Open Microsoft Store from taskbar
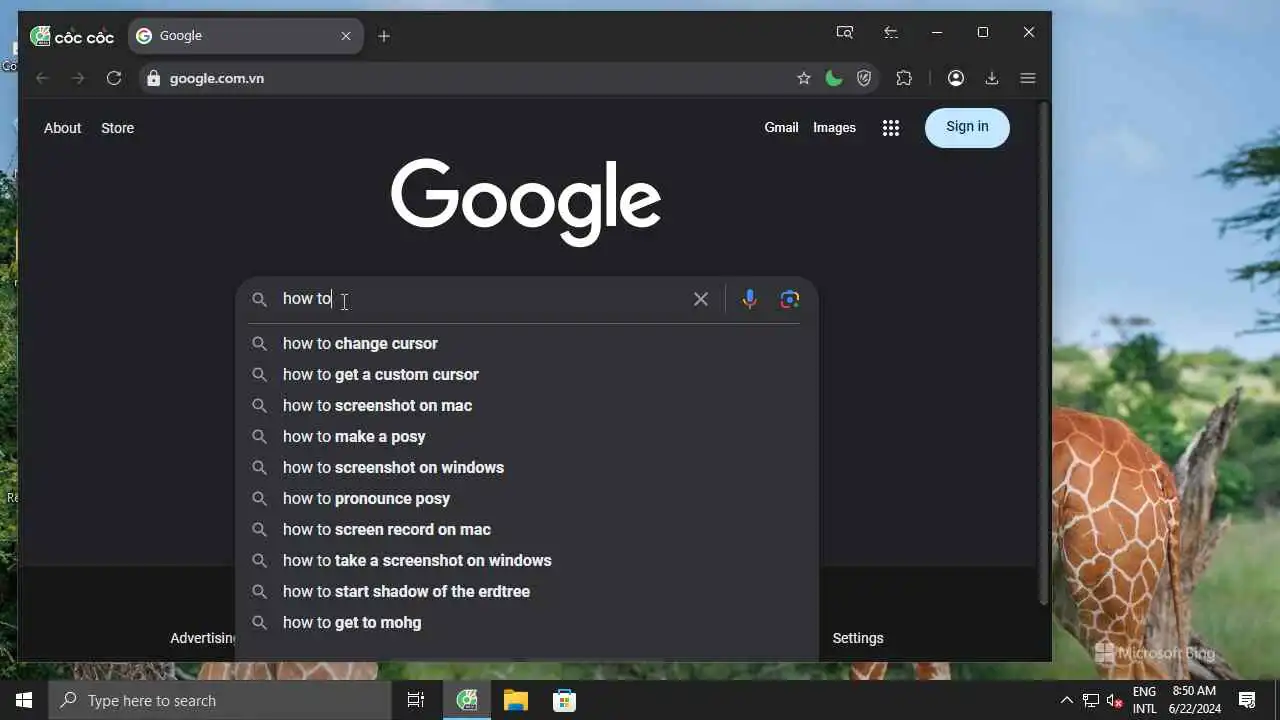The height and width of the screenshot is (720, 1280). (564, 700)
